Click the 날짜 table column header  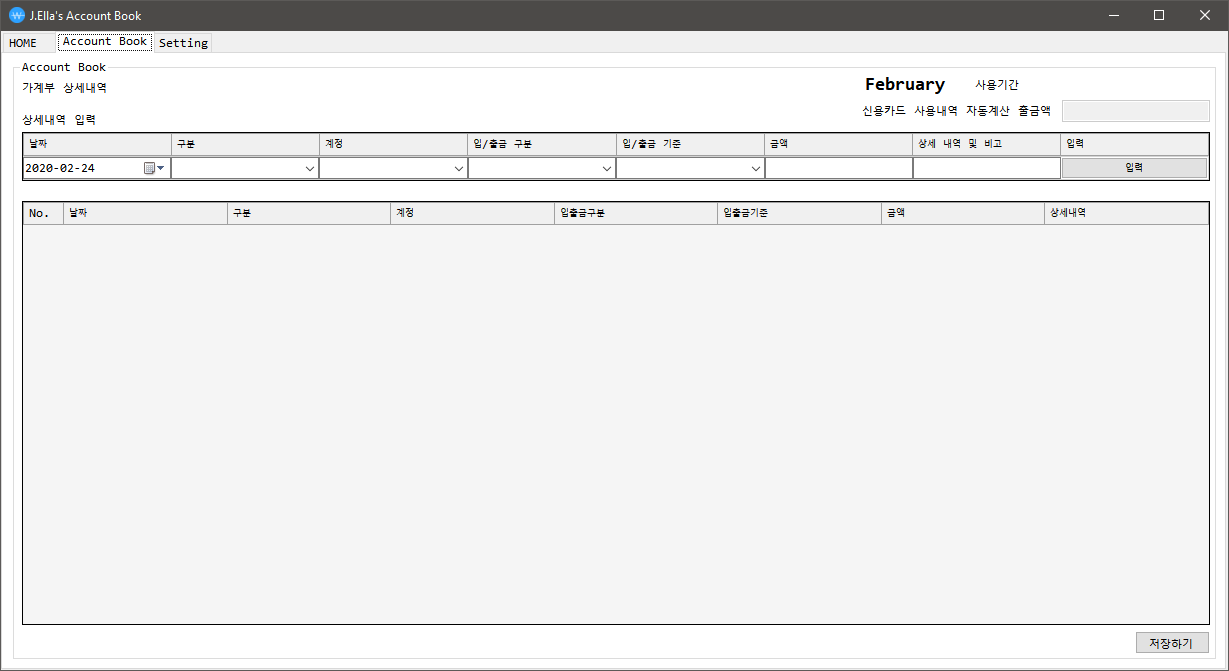coord(145,213)
